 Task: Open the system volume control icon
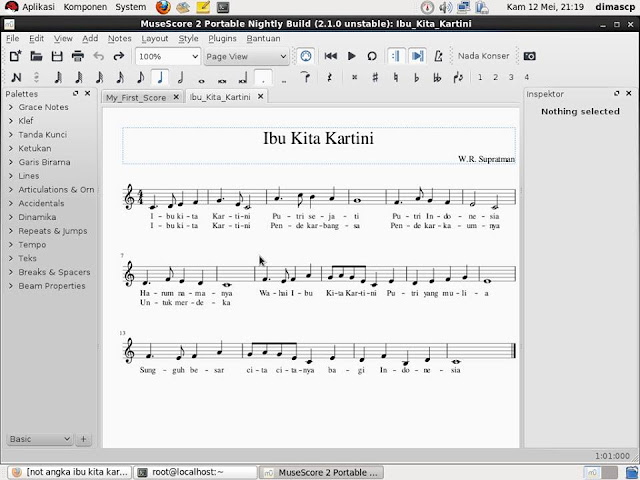click(445, 7)
